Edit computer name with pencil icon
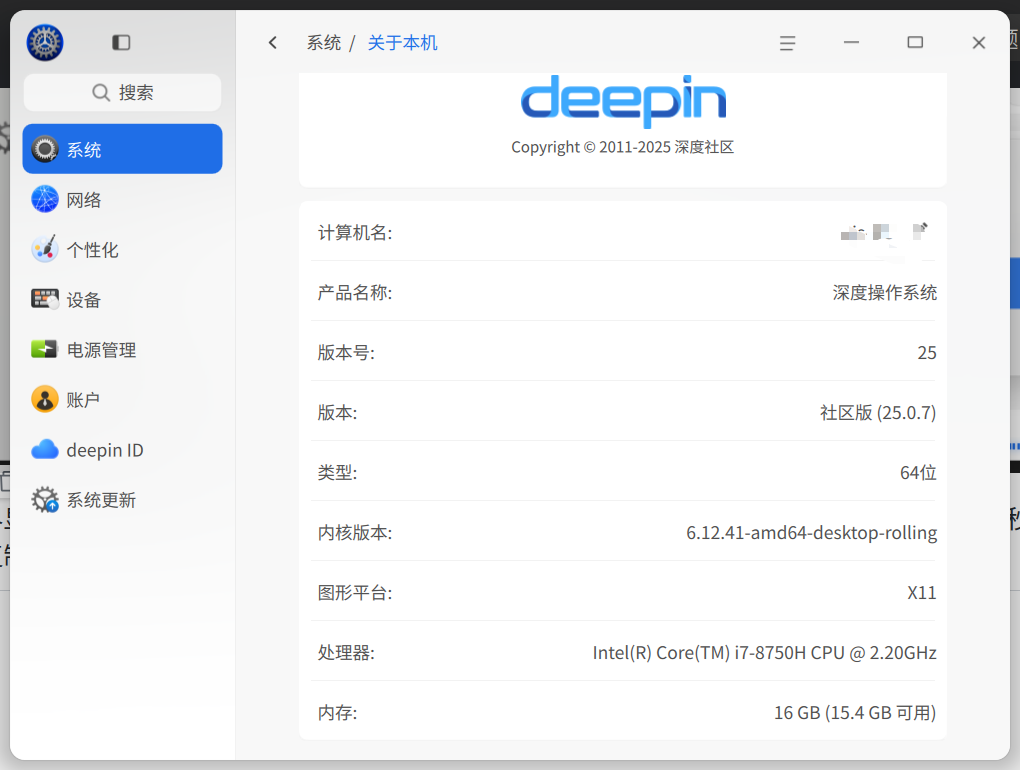1020x770 pixels. coord(920,232)
